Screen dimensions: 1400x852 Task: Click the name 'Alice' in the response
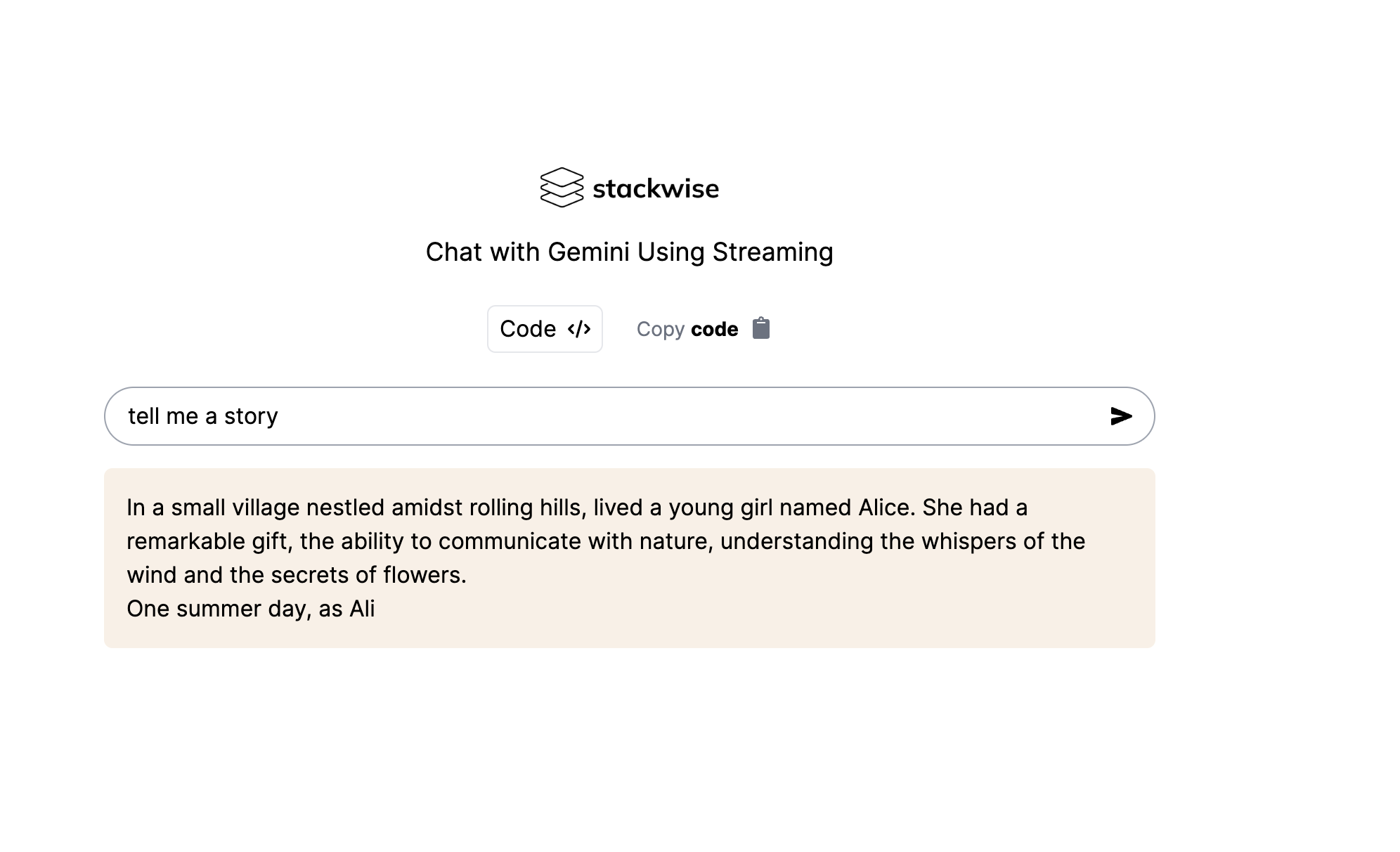tap(887, 507)
